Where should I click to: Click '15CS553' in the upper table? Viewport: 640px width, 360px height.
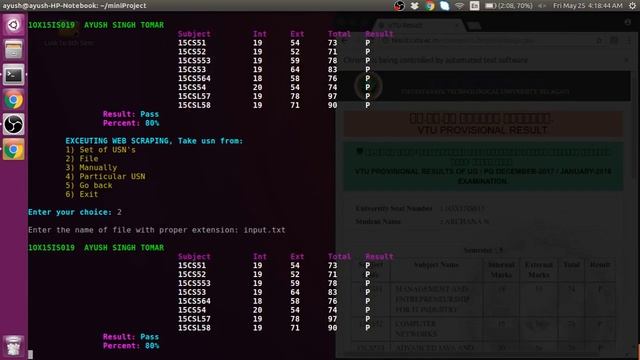point(194,60)
